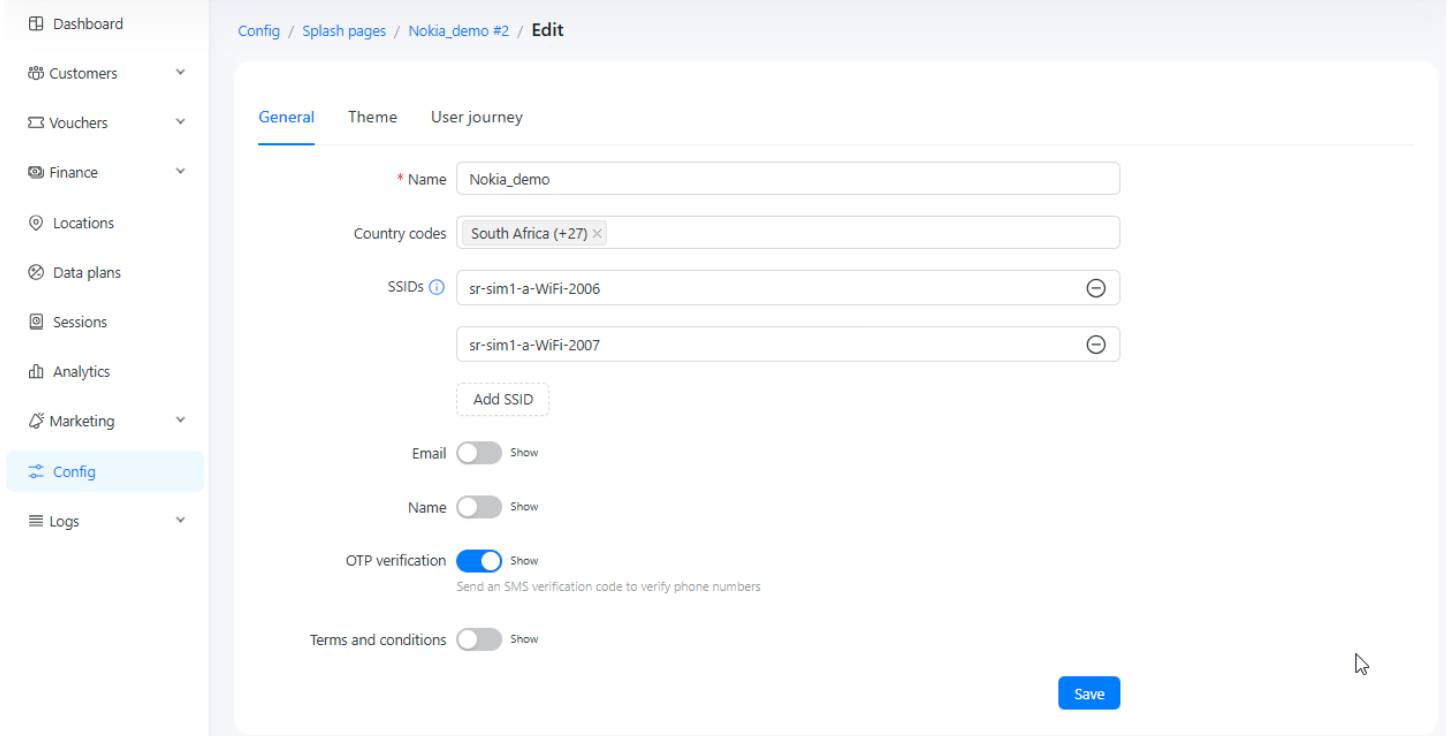Expand the Finance menu chevron
Viewport: 1450px width, 748px height.
tap(180, 172)
